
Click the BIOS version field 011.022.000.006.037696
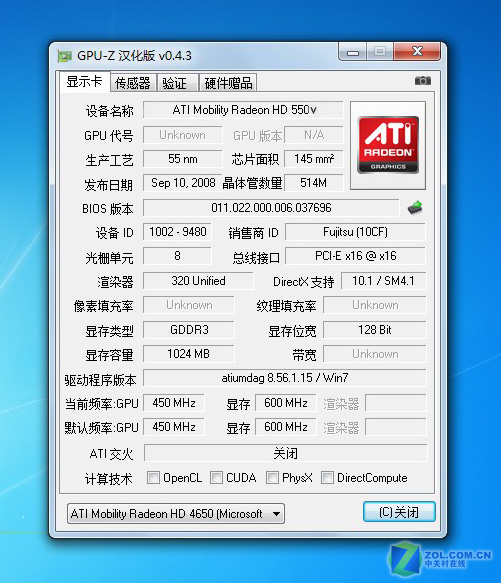click(x=271, y=207)
